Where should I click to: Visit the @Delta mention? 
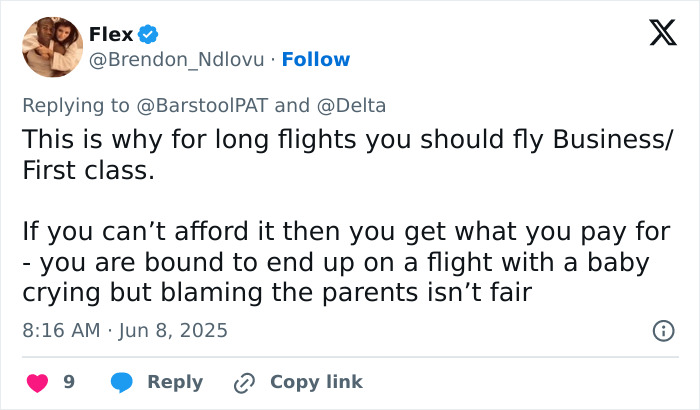(x=352, y=105)
